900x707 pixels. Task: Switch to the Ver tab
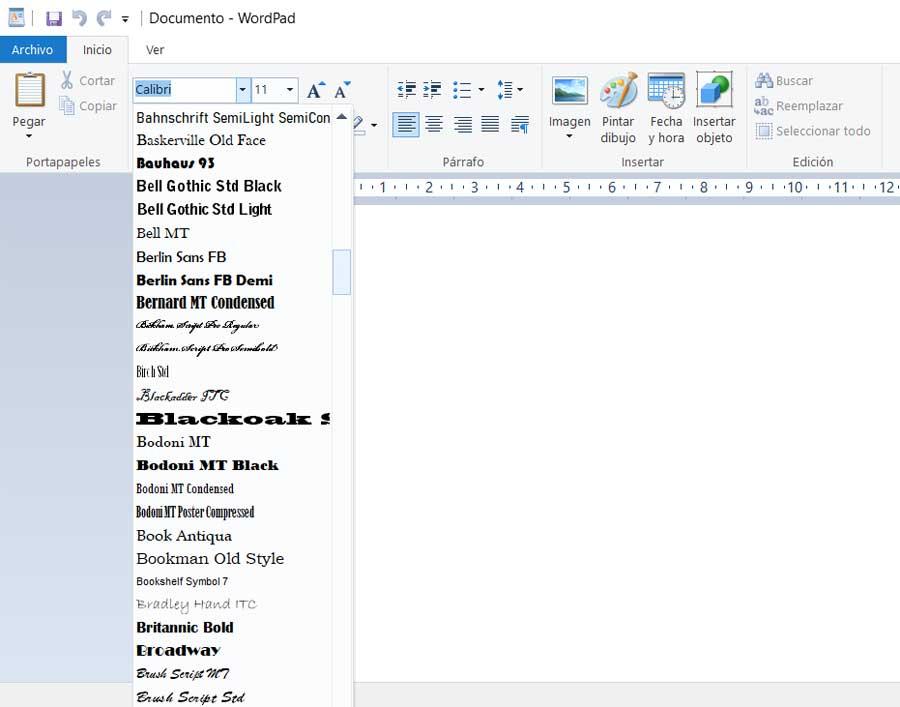[155, 50]
